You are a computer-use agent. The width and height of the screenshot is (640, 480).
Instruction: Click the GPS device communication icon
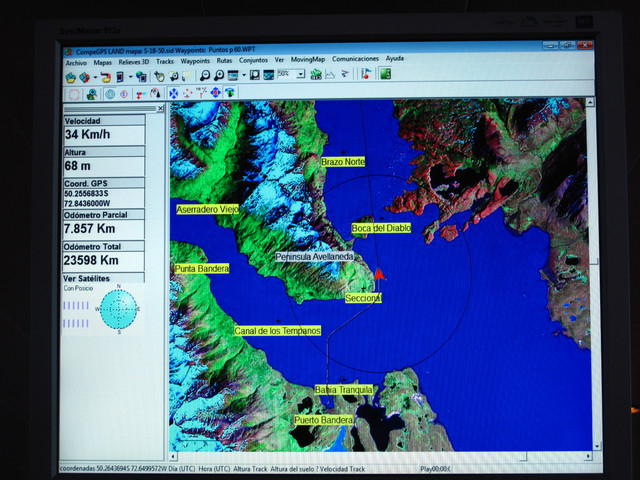120,77
